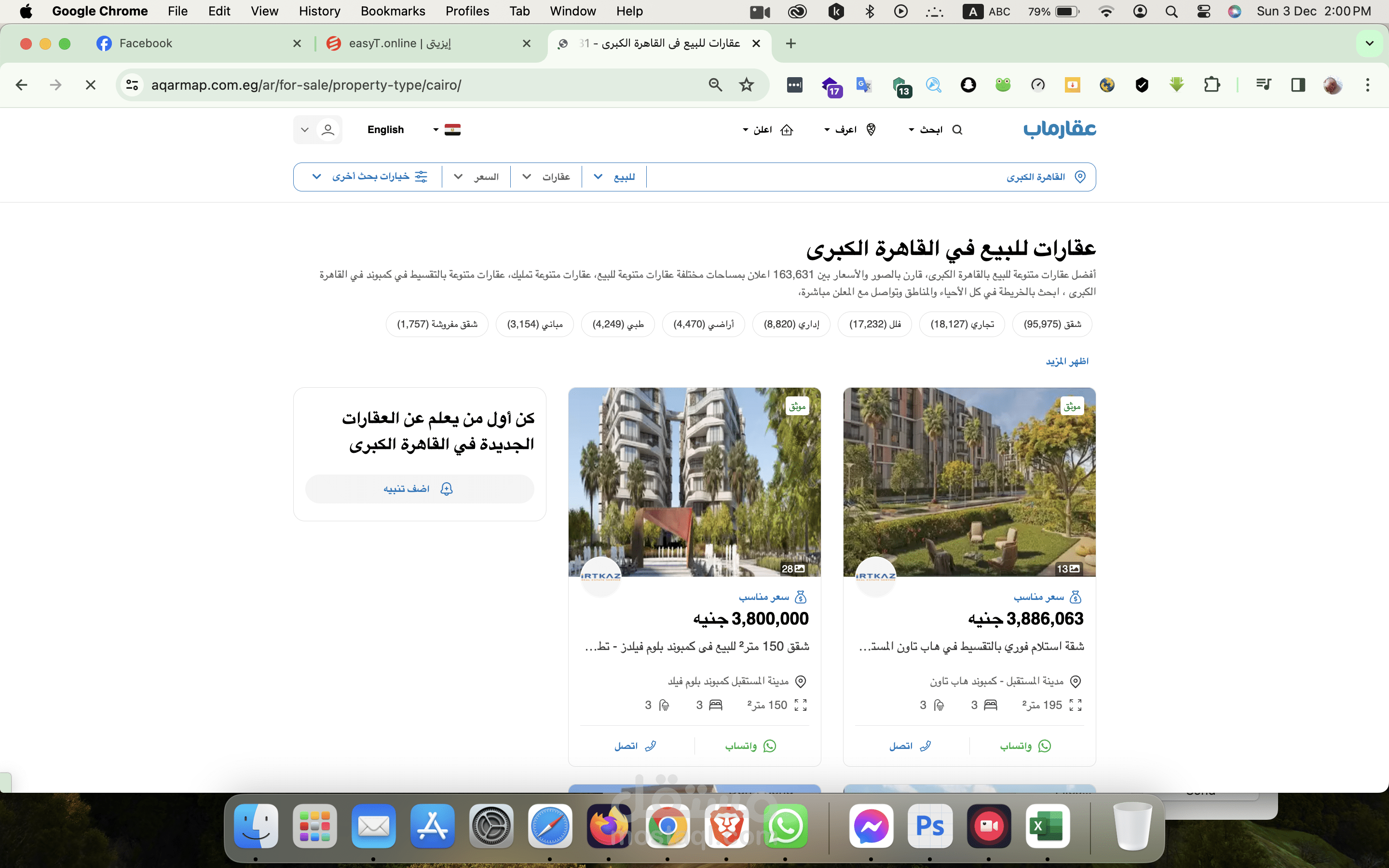1389x868 pixels.
Task: Go back to the previous page
Action: click(22, 85)
